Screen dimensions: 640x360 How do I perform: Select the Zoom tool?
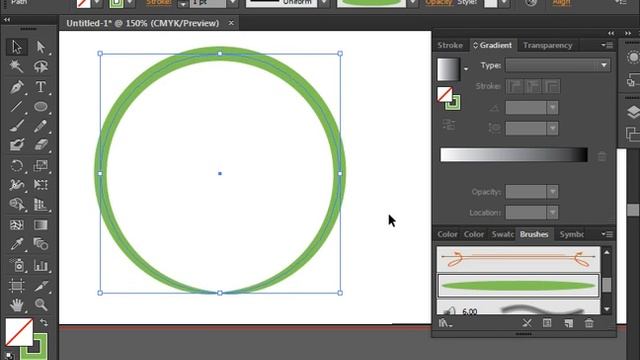40,304
